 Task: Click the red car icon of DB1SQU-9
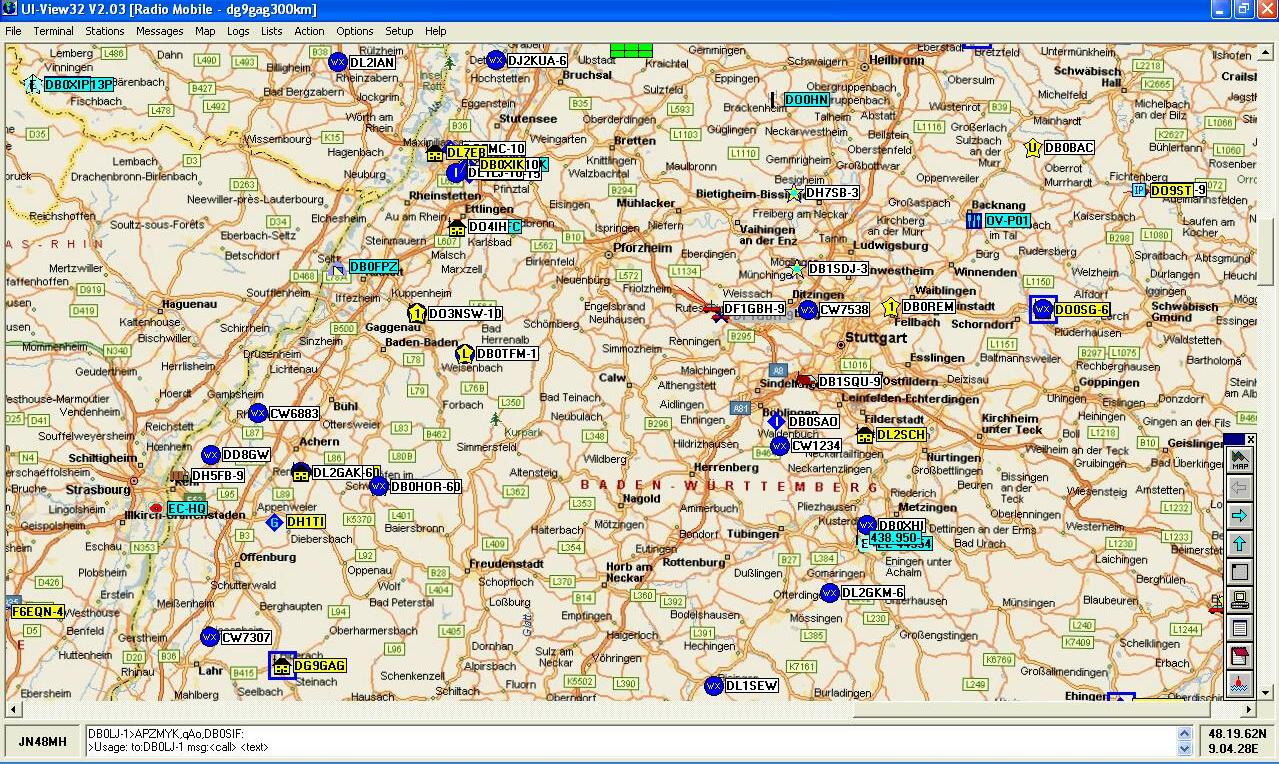[806, 381]
